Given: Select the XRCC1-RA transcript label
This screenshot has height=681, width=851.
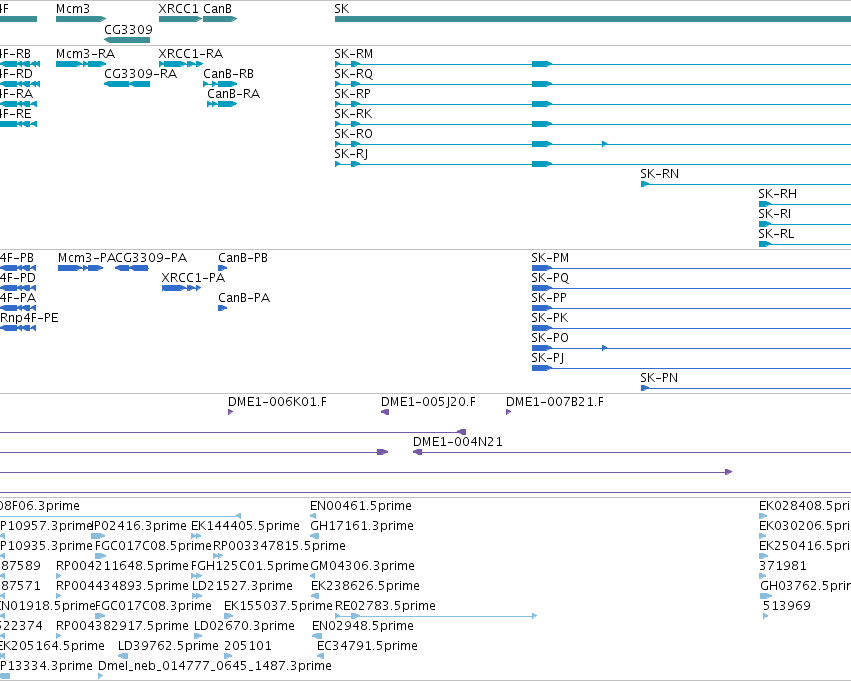Looking at the screenshot, I should [x=190, y=54].
